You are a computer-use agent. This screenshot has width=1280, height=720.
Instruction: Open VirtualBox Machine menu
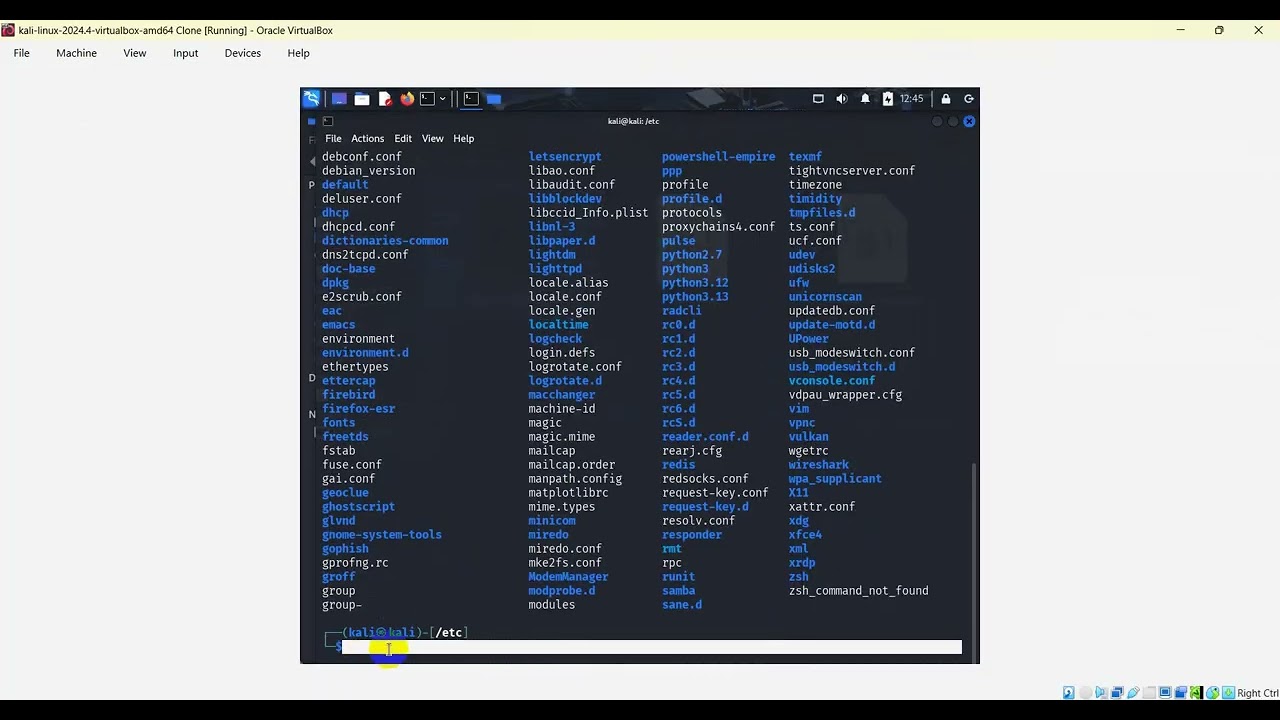[76, 53]
